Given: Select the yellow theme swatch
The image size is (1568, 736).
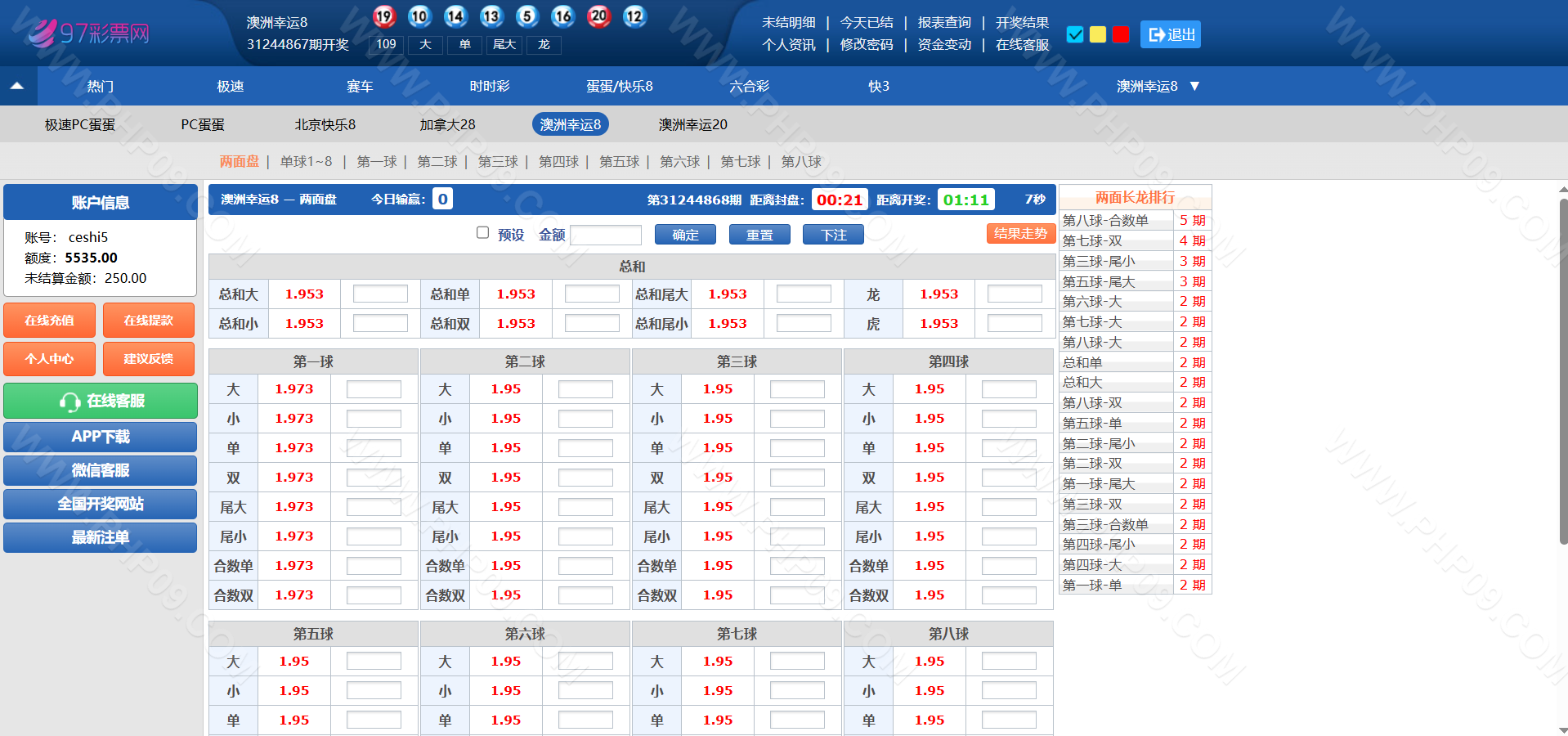Looking at the screenshot, I should click(1098, 34).
